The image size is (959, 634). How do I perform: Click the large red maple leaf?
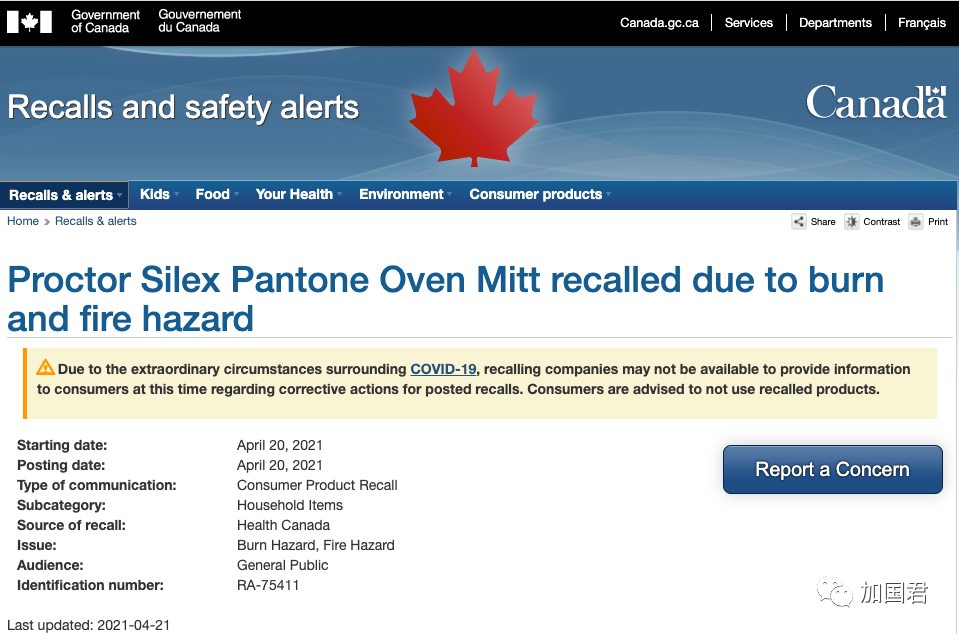(x=473, y=108)
